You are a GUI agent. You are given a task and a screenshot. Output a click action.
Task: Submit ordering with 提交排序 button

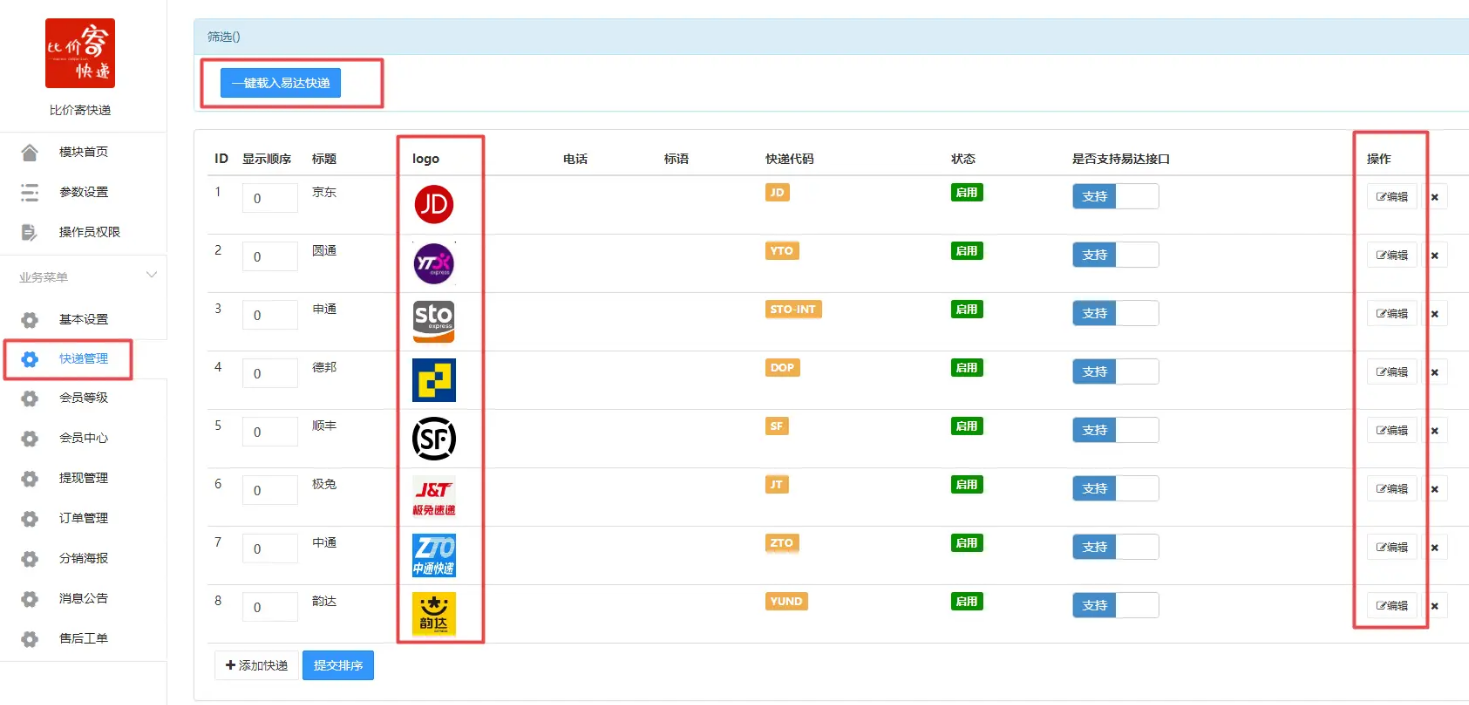[x=338, y=665]
